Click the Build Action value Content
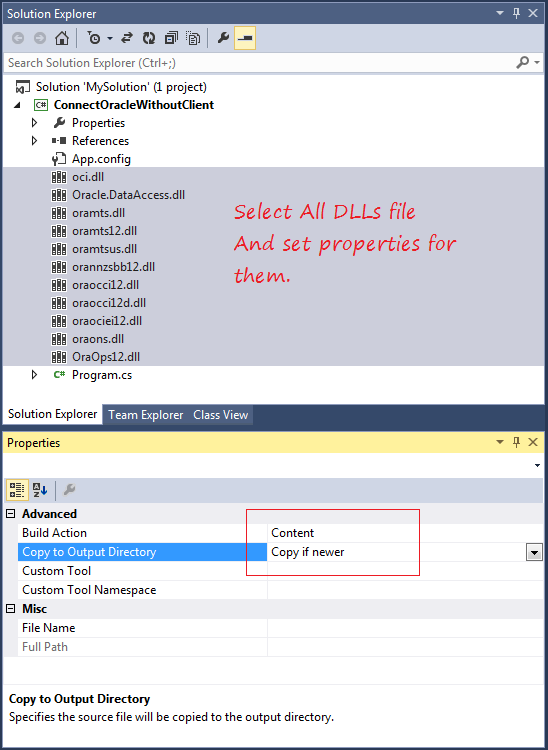Screen dimensions: 548x750 [x=293, y=533]
